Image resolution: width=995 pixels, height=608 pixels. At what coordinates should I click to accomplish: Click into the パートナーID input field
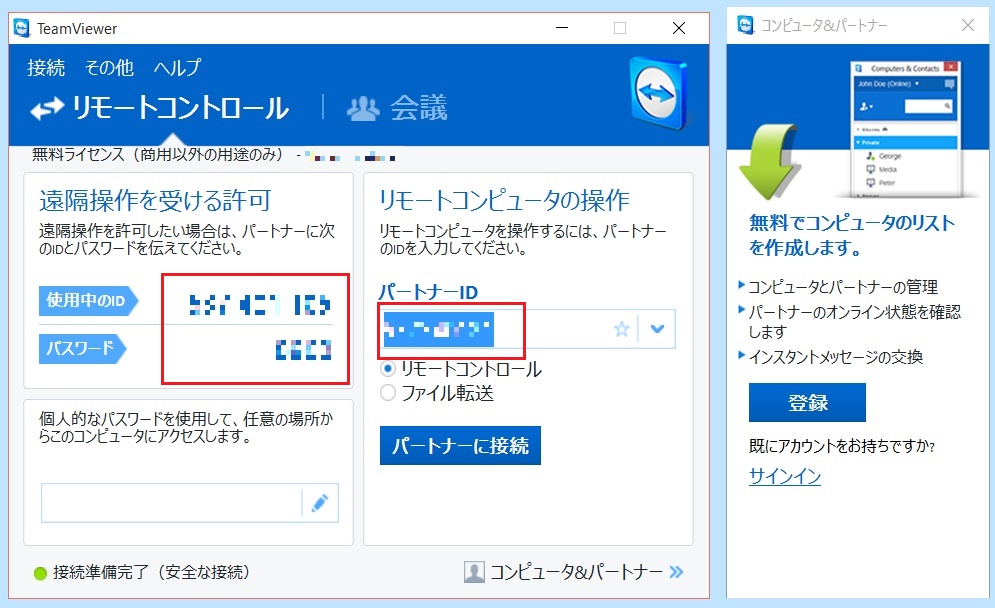tap(527, 329)
